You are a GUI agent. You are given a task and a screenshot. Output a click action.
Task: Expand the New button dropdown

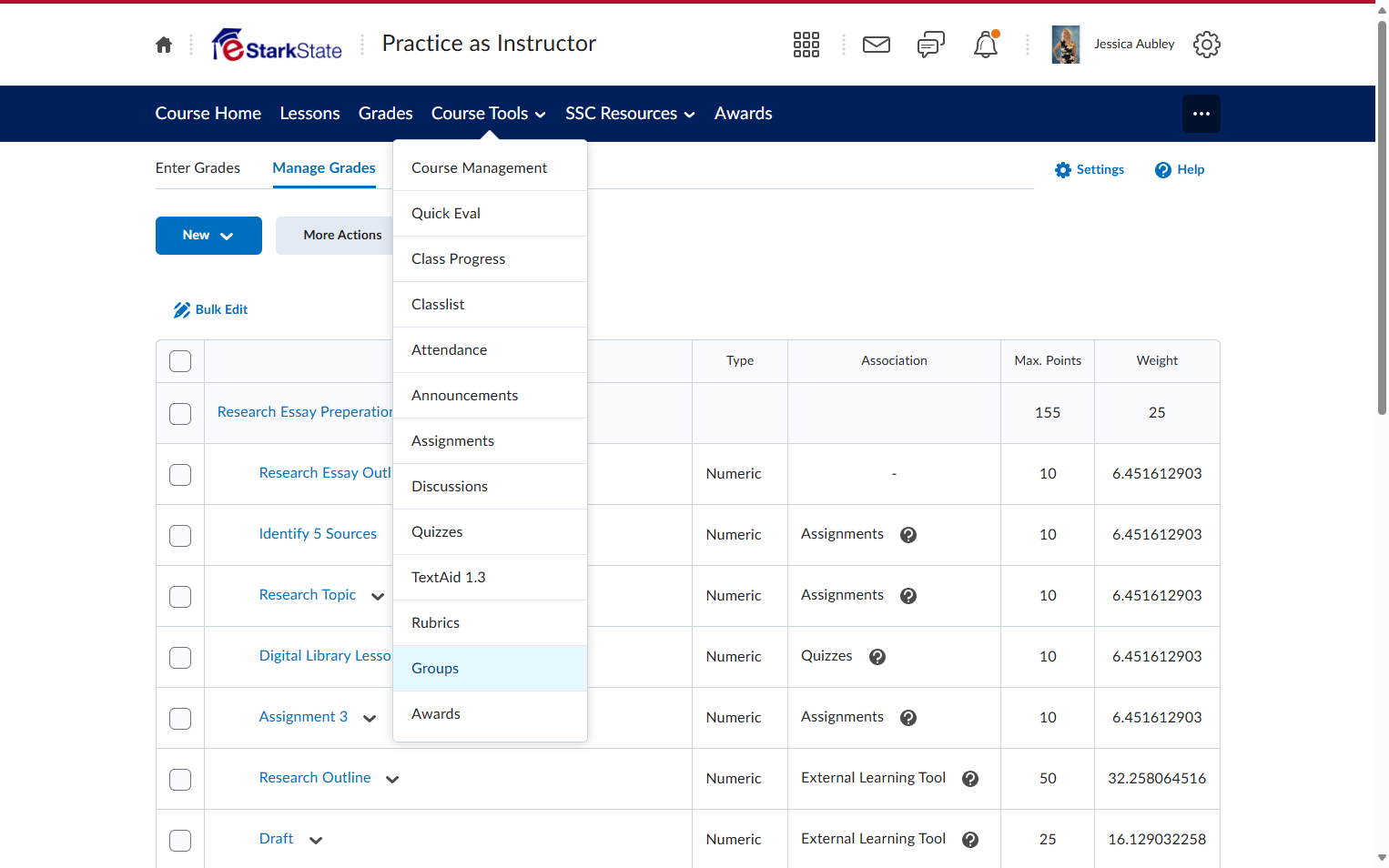[x=208, y=236]
